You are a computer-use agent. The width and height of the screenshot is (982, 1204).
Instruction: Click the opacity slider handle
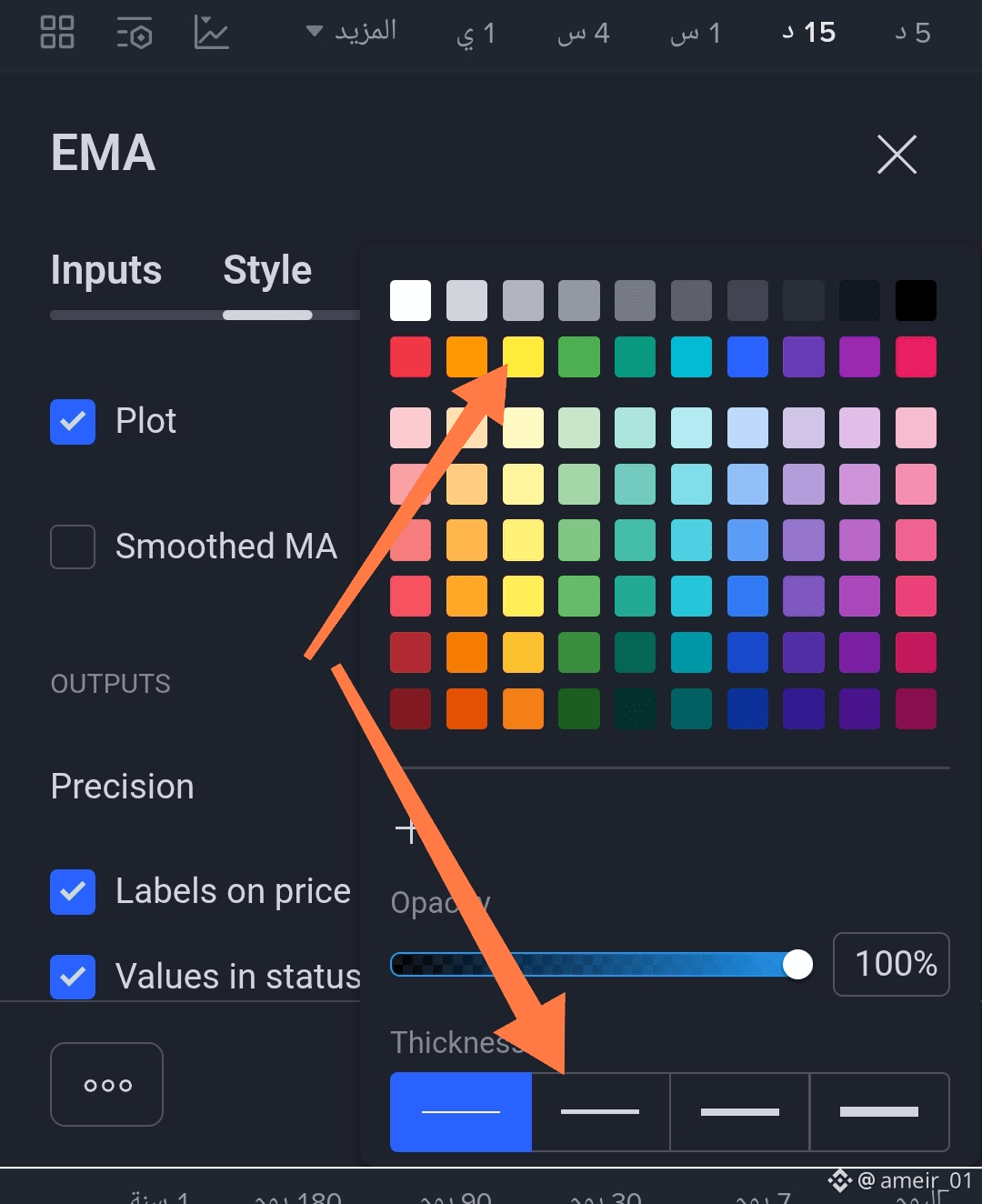tap(797, 965)
